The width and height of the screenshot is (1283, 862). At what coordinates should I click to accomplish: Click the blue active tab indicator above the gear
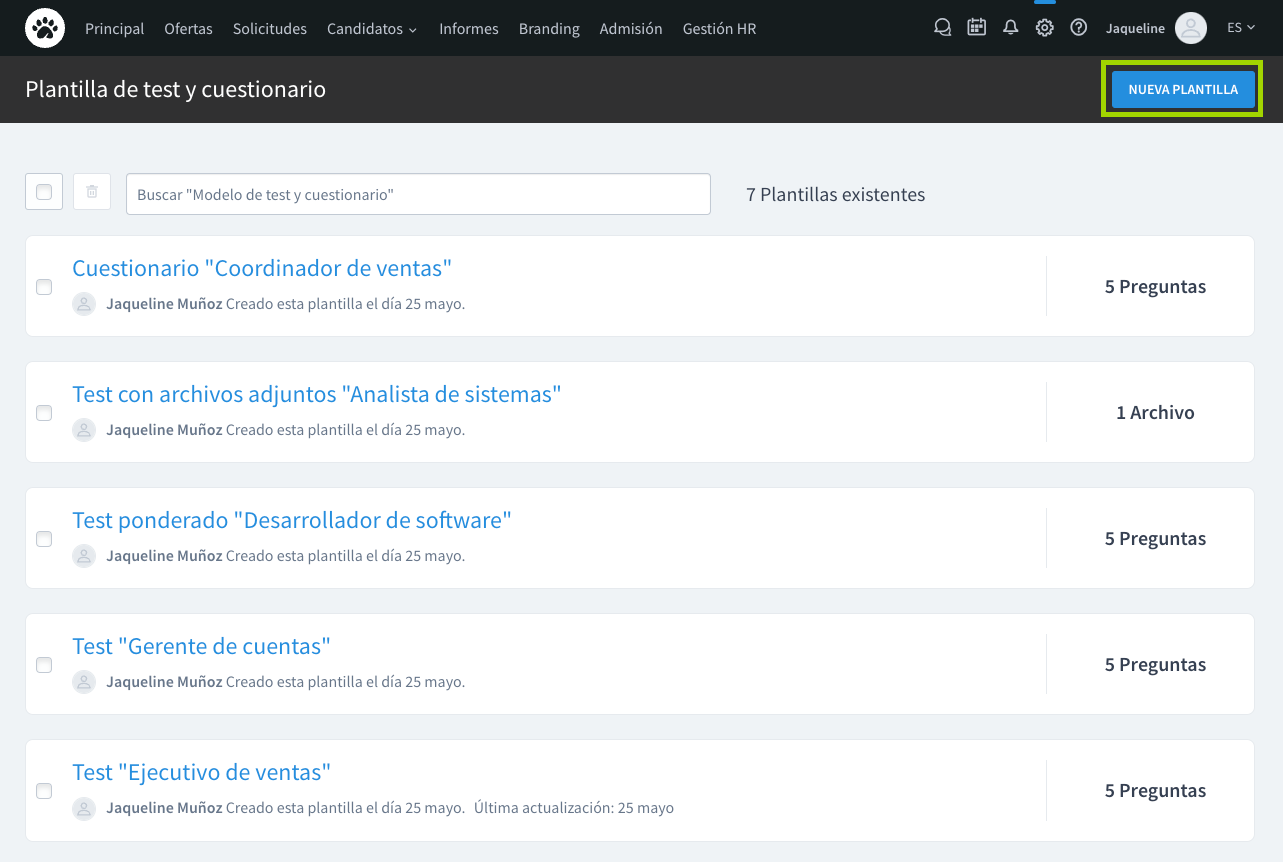[x=1044, y=3]
